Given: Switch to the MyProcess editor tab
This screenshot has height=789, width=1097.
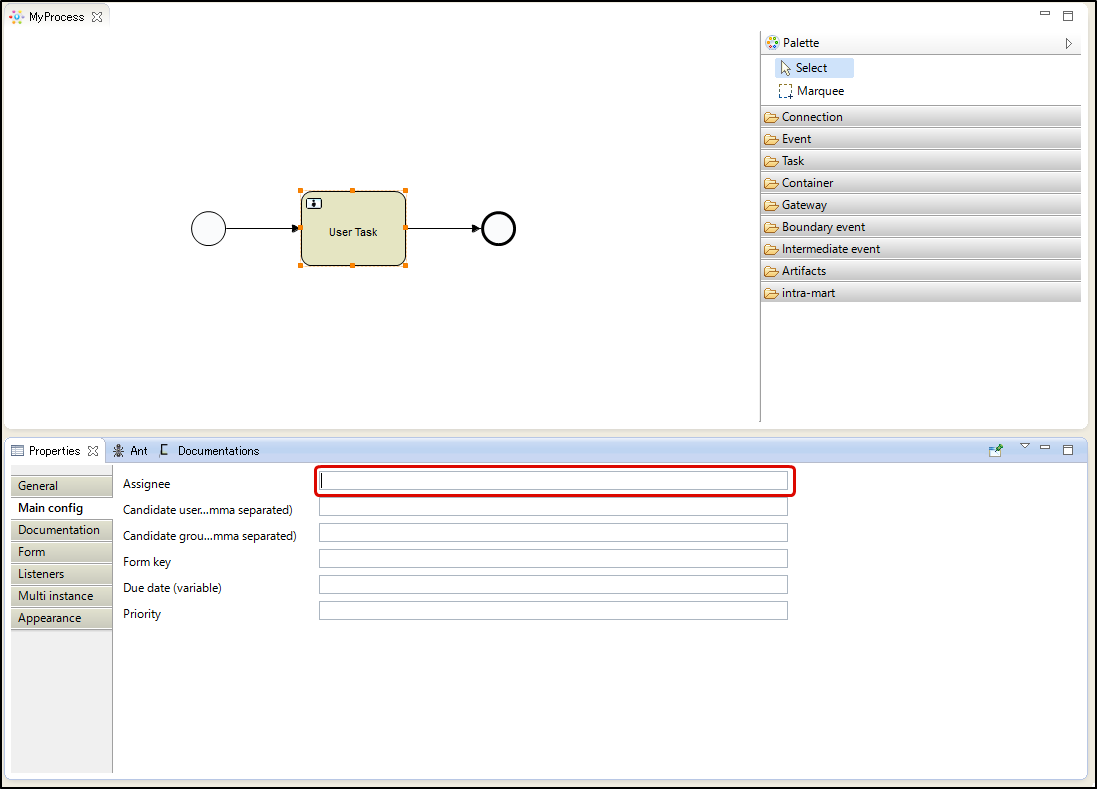Looking at the screenshot, I should click(x=56, y=17).
